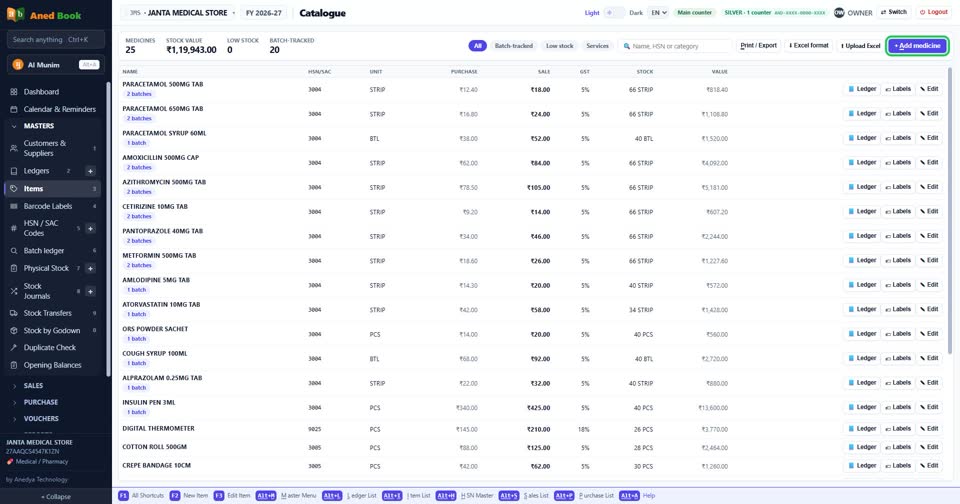Open the FY 2026-27 year selector
Screen dimensions: 960x504
[264, 13]
